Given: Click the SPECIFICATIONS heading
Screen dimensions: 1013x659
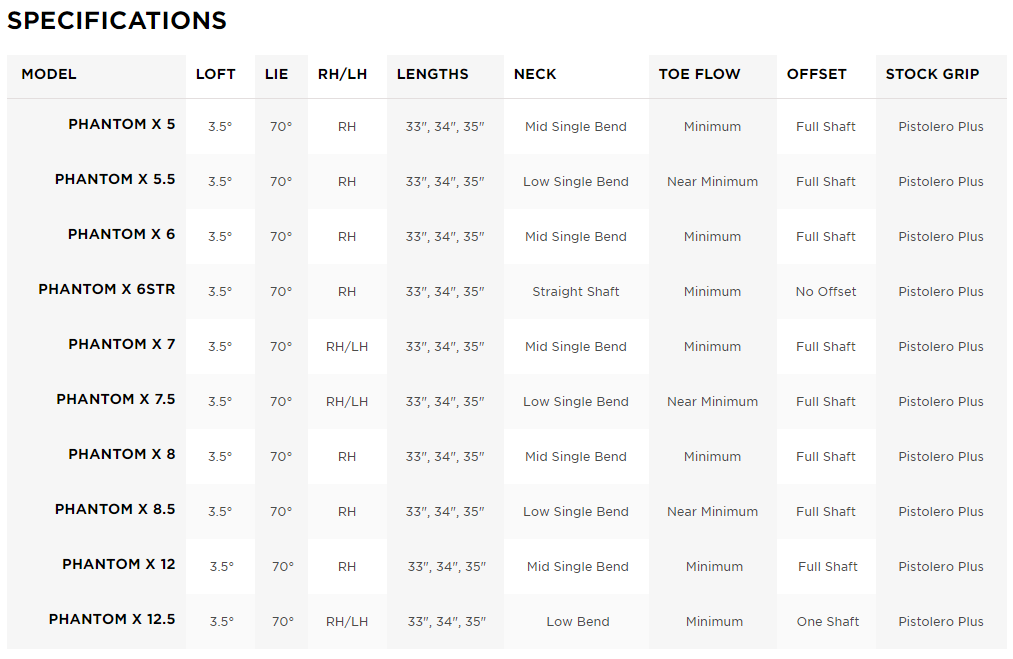Looking at the screenshot, I should pyautogui.click(x=117, y=21).
